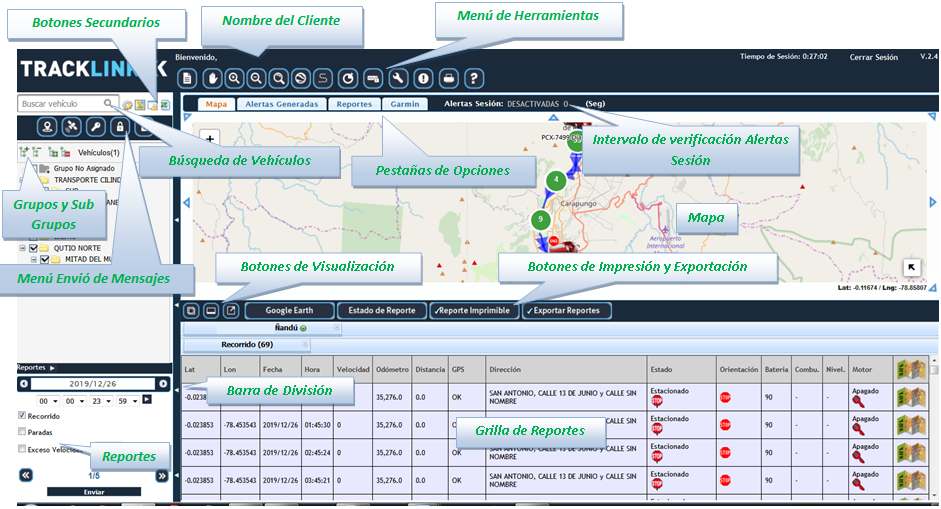The height and width of the screenshot is (509, 941).
Task: Open the end minute dropdown showing 59
Action: click(128, 399)
